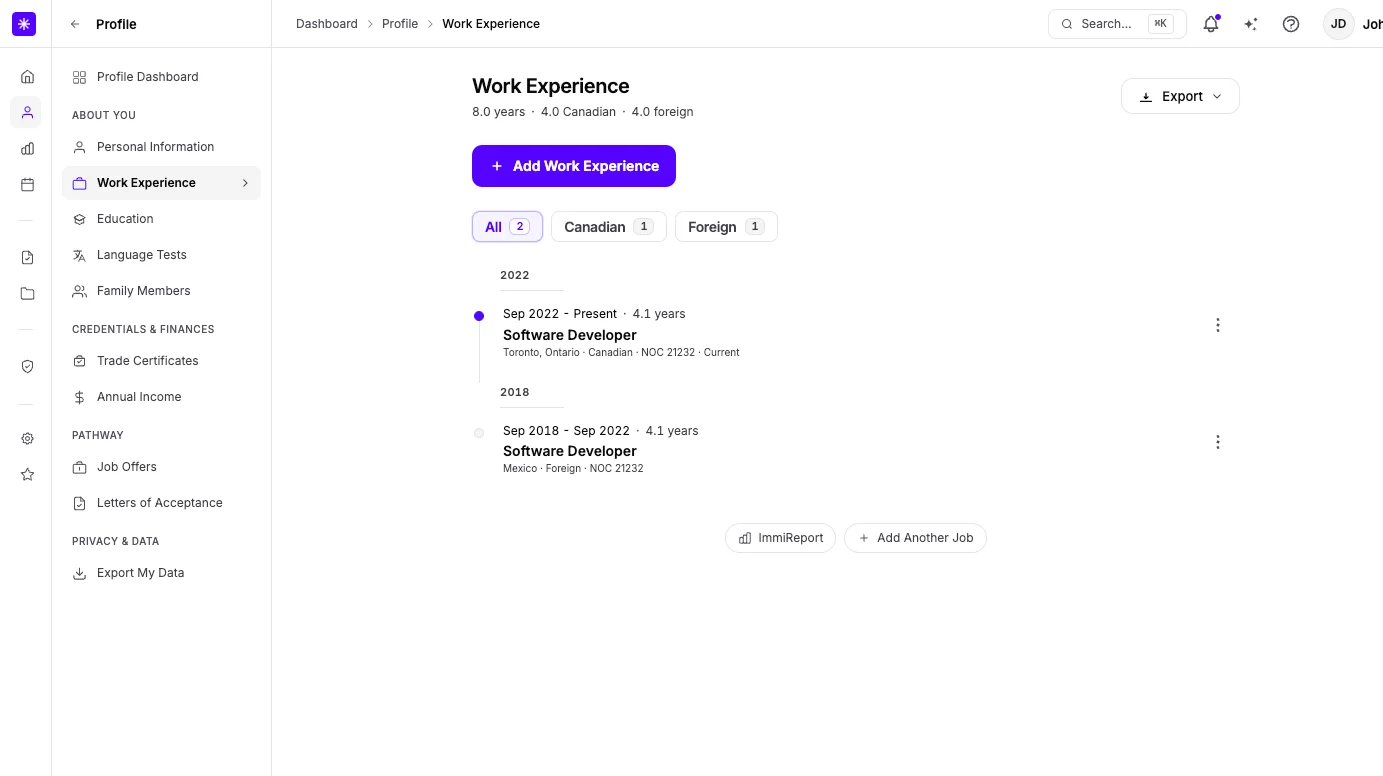Click the "Sep 2018 - Sep 2022" date text
This screenshot has height=776, width=1383.
click(566, 431)
